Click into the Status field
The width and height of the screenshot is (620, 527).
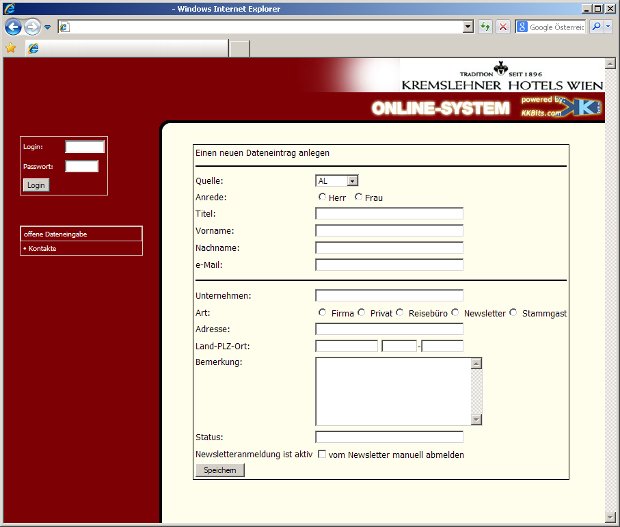pyautogui.click(x=389, y=437)
